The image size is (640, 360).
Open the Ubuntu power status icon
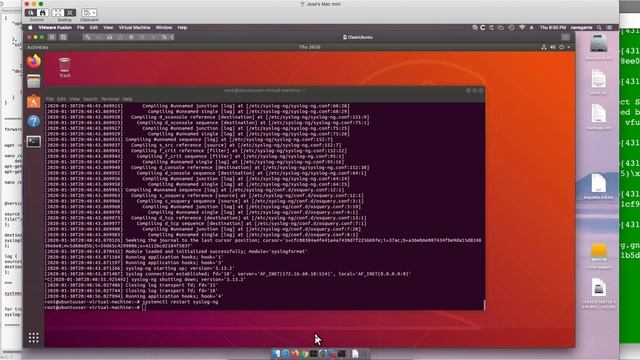[562, 47]
